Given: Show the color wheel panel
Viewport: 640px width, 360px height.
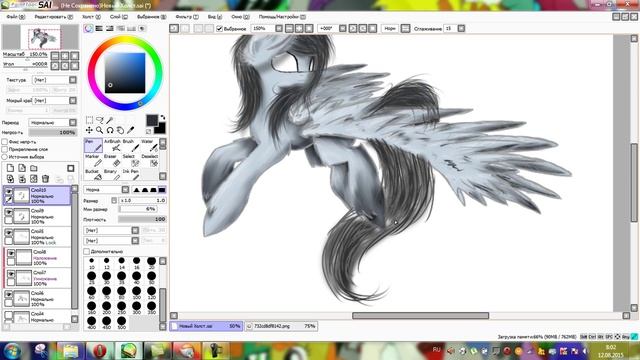Looking at the screenshot, I should 89,29.
